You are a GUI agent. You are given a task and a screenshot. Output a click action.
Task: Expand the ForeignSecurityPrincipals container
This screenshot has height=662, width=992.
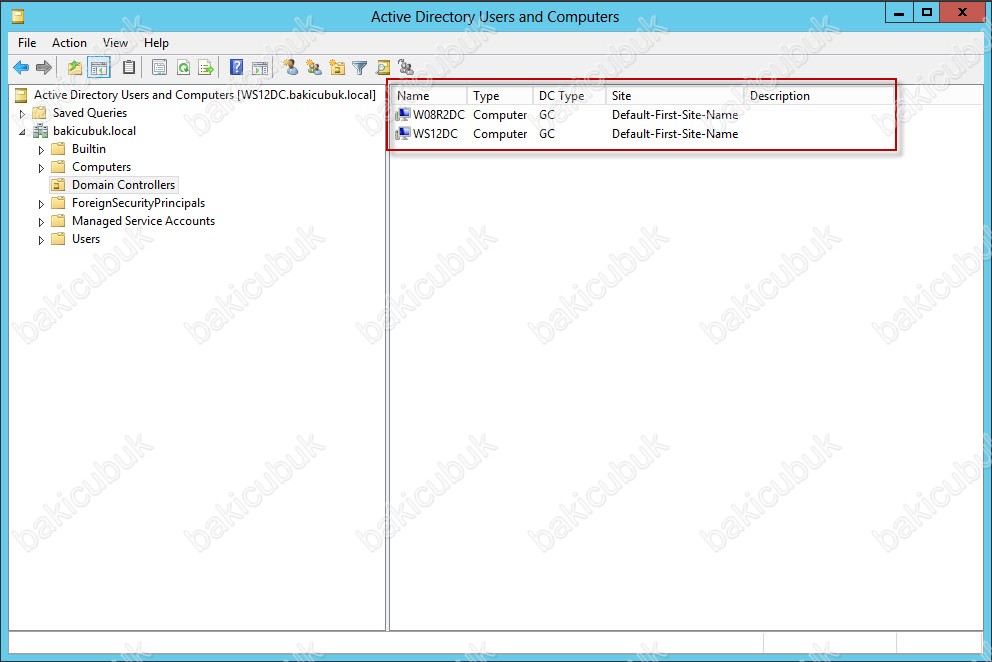point(41,204)
